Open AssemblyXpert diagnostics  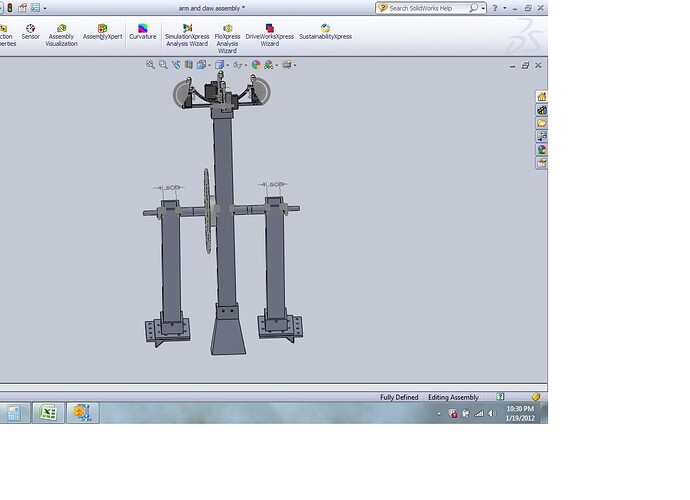pos(103,32)
